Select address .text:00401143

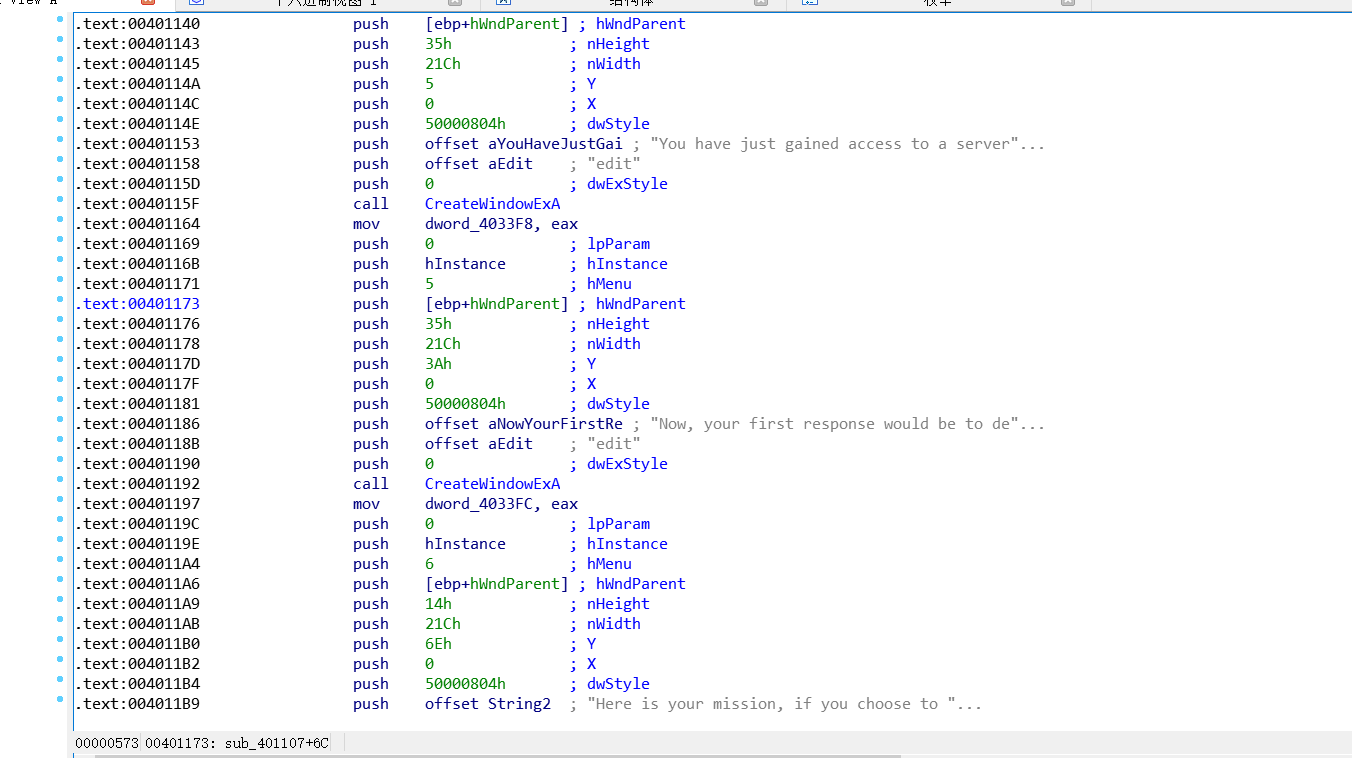pyautogui.click(x=137, y=44)
